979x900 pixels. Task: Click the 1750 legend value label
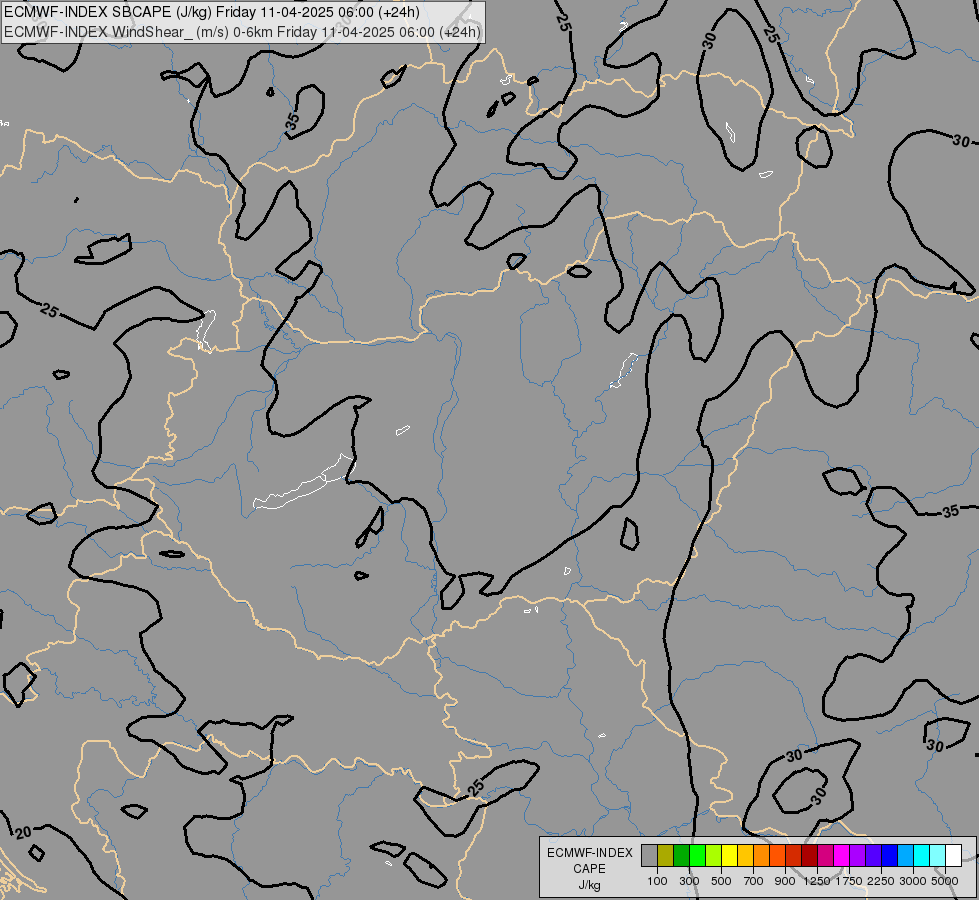click(849, 881)
